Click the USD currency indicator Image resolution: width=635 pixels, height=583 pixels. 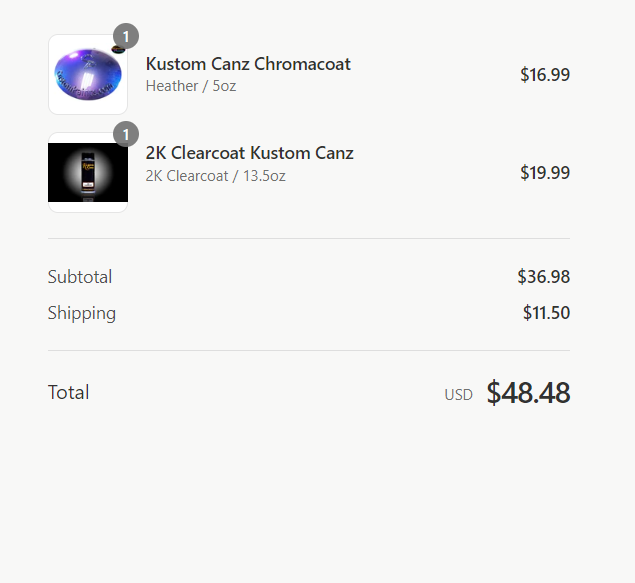(459, 395)
